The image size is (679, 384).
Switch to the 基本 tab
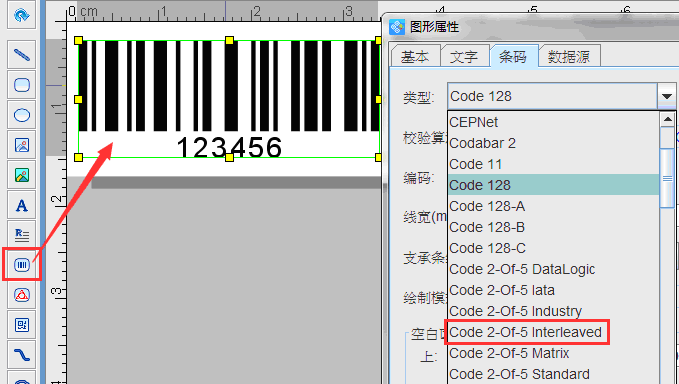pyautogui.click(x=415, y=57)
